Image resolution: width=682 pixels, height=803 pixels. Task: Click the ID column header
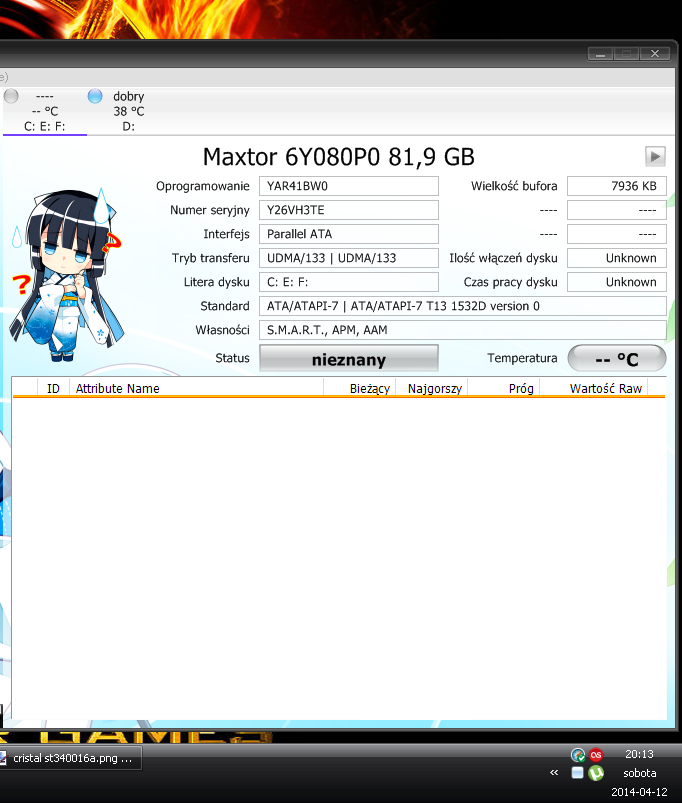[53, 389]
